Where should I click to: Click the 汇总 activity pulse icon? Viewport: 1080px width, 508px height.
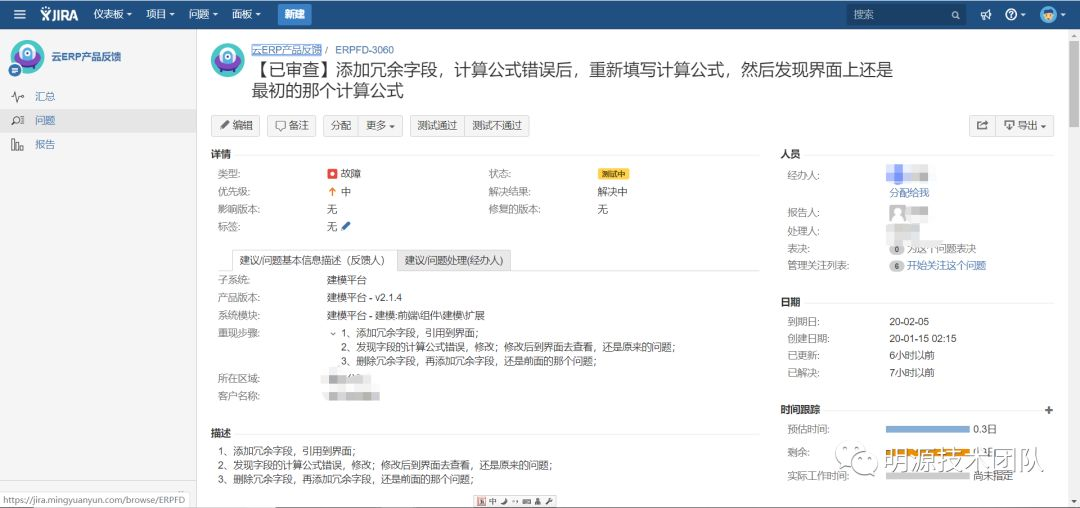[18, 97]
